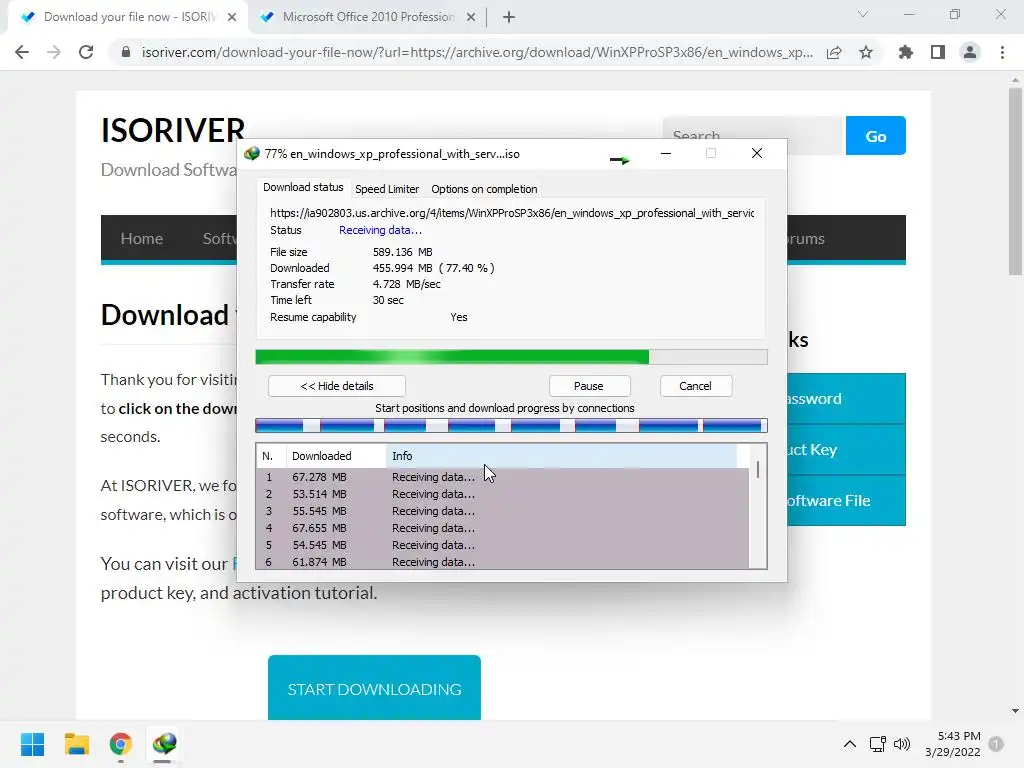Go back with the browser back arrow
Screen dimensions: 1024x768
click(x=22, y=52)
